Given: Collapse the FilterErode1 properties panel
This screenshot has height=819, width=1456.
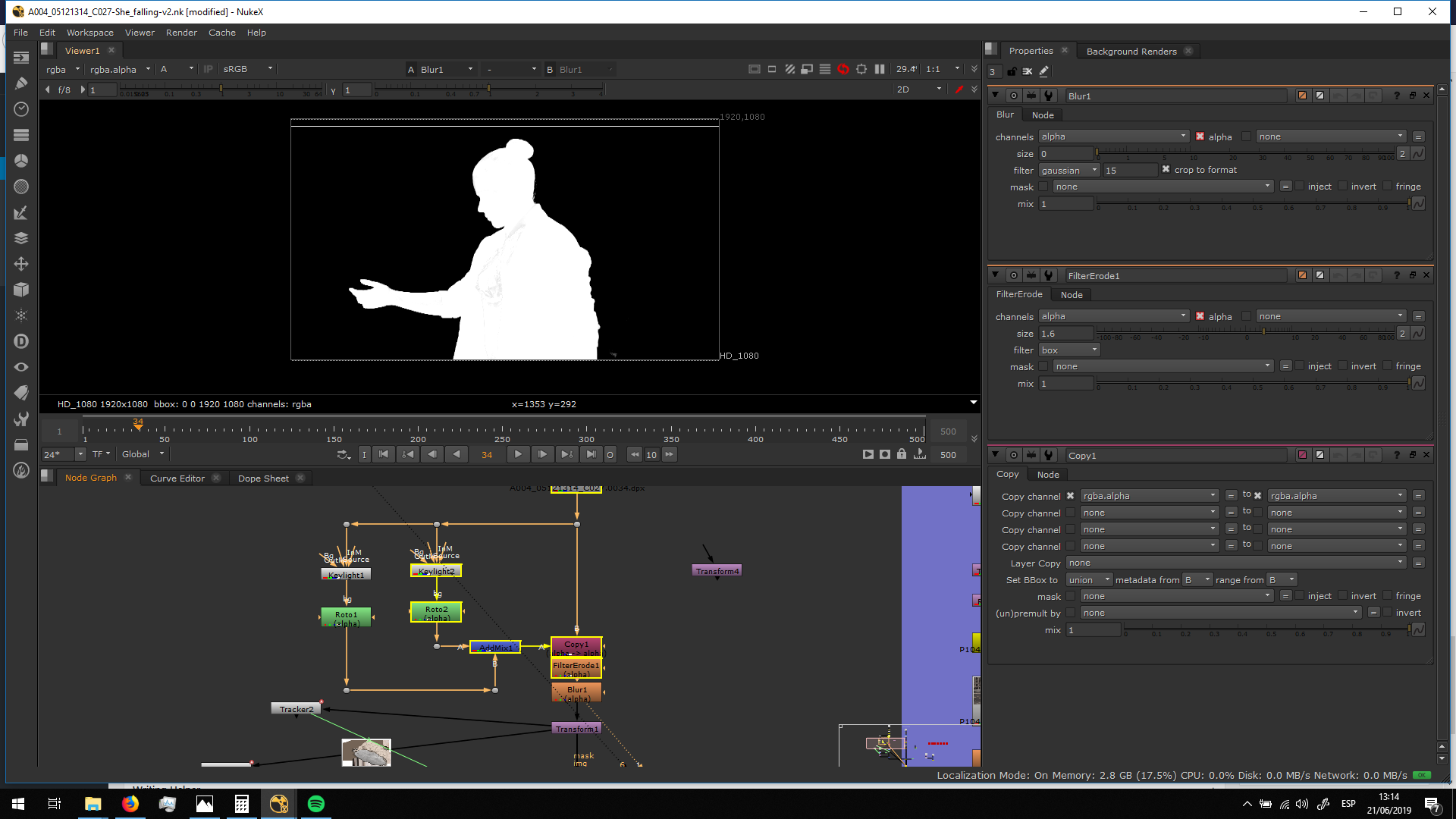Looking at the screenshot, I should coord(995,275).
